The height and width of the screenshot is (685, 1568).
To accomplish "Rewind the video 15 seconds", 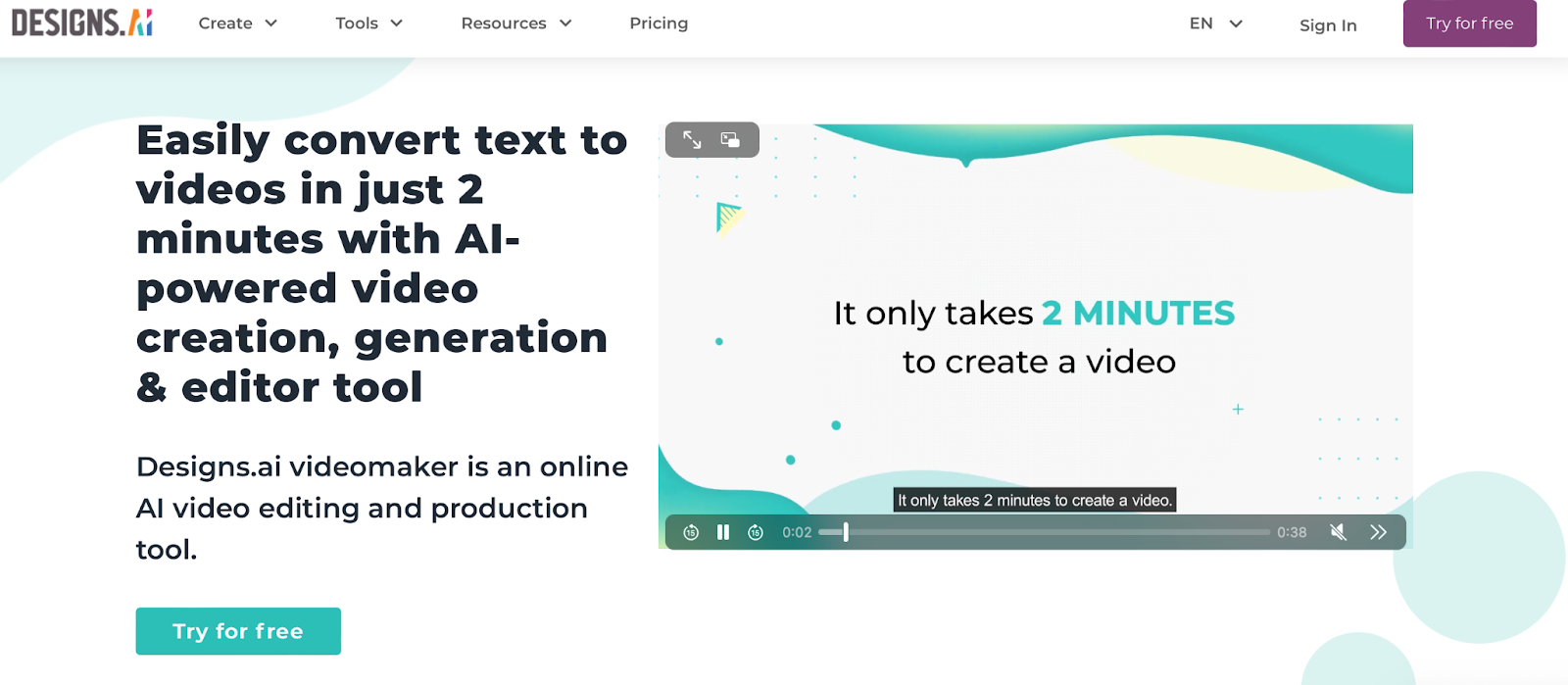I will [x=691, y=532].
